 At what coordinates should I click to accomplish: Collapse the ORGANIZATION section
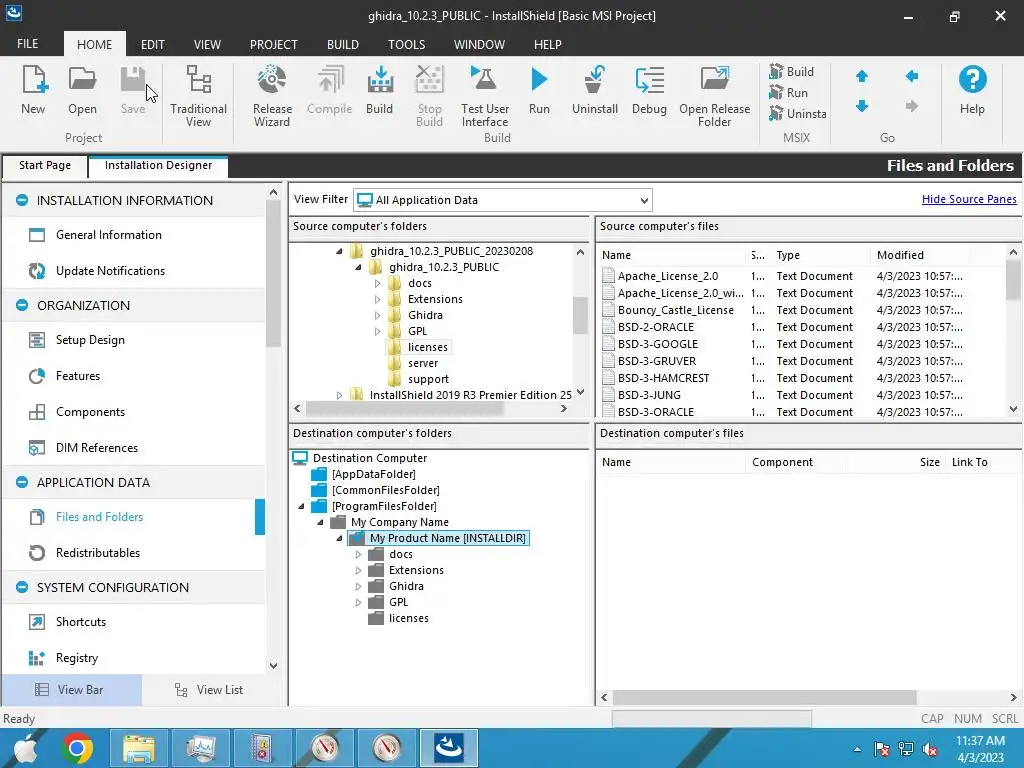pos(22,305)
